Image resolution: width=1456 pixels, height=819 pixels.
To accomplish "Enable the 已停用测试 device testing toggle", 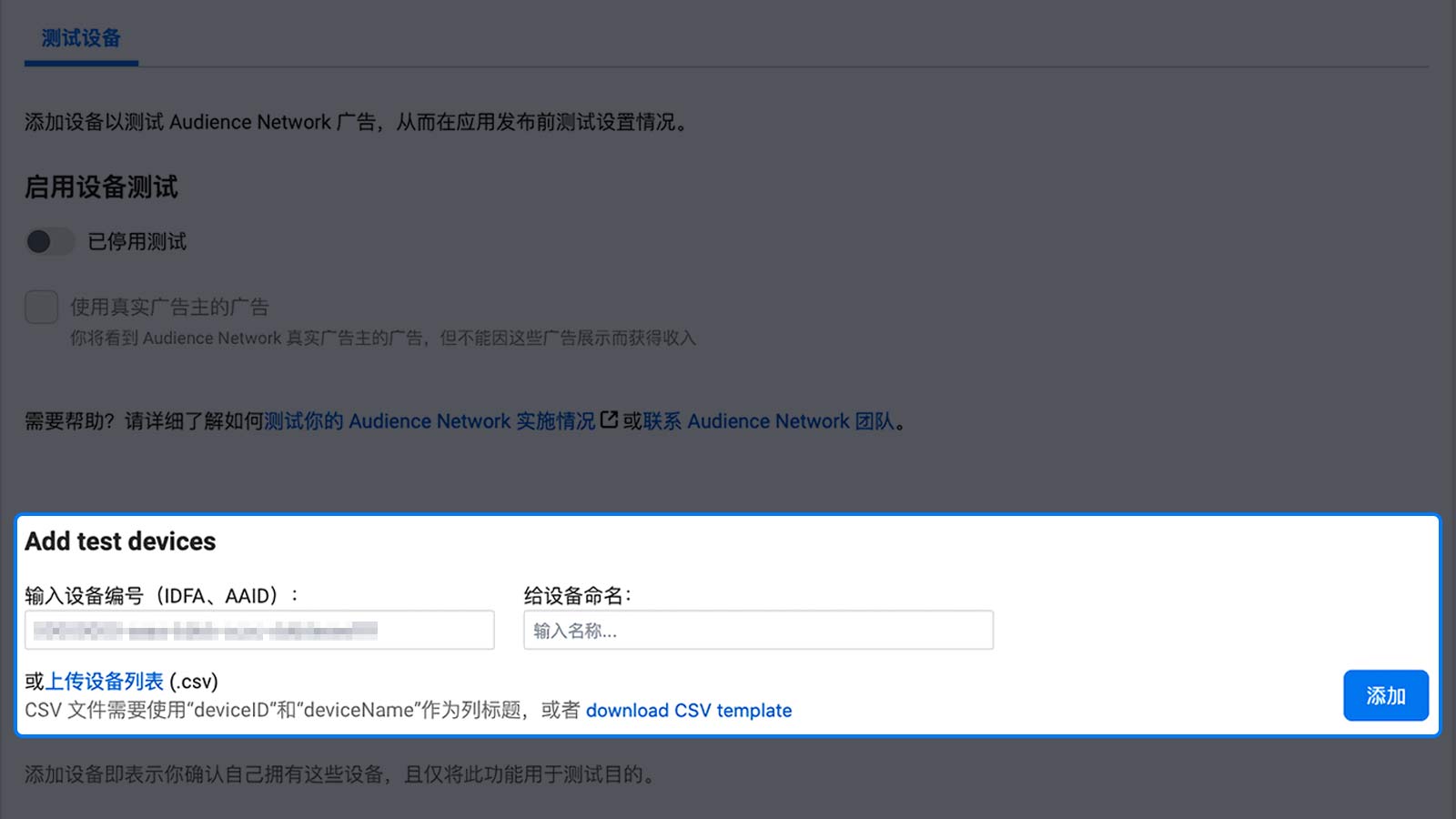I will (x=50, y=241).
